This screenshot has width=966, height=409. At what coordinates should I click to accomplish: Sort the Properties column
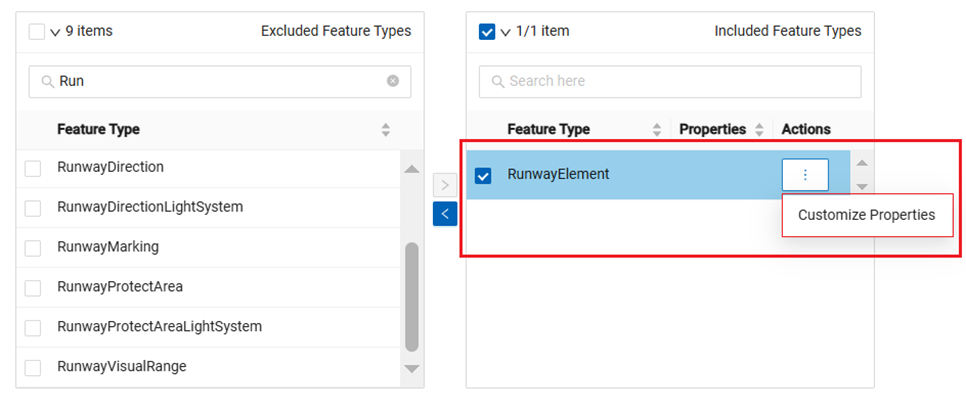760,129
